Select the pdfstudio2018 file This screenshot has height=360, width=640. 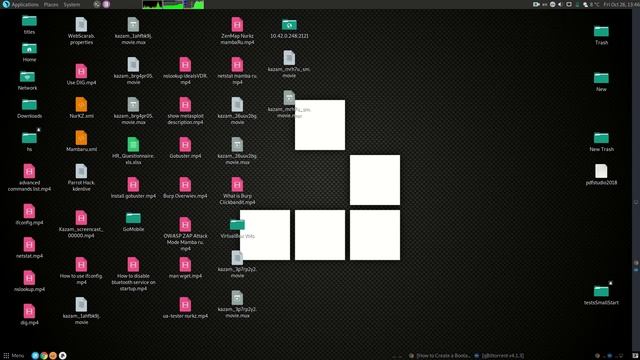(x=601, y=175)
